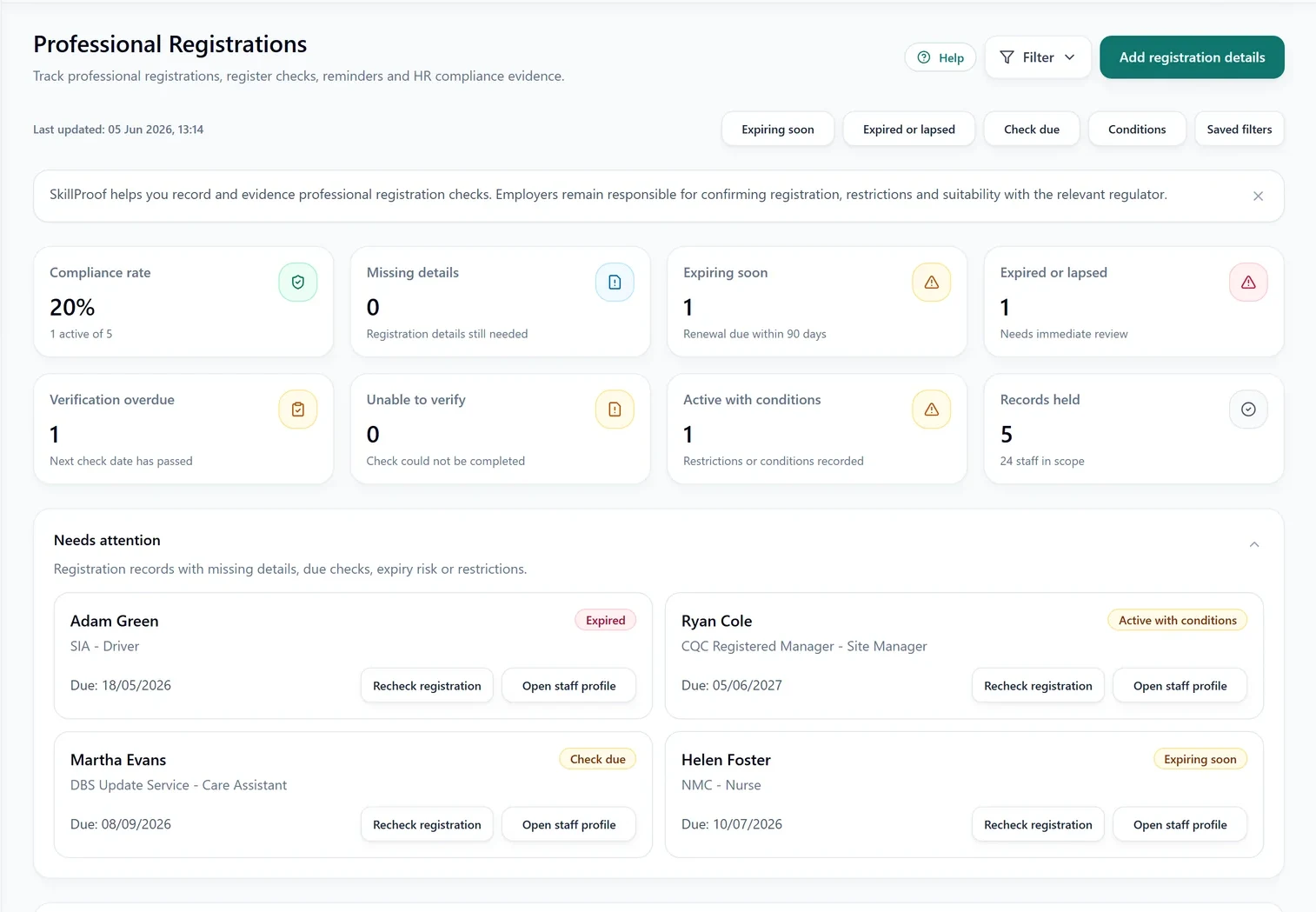The width and height of the screenshot is (1316, 912).
Task: Click the 1 active of 5 text
Action: [x=81, y=334]
